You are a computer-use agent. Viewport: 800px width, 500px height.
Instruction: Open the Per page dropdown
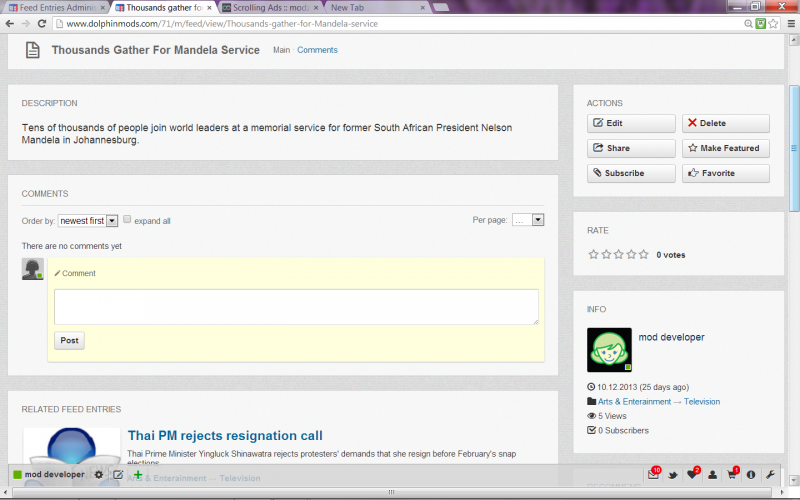[528, 220]
